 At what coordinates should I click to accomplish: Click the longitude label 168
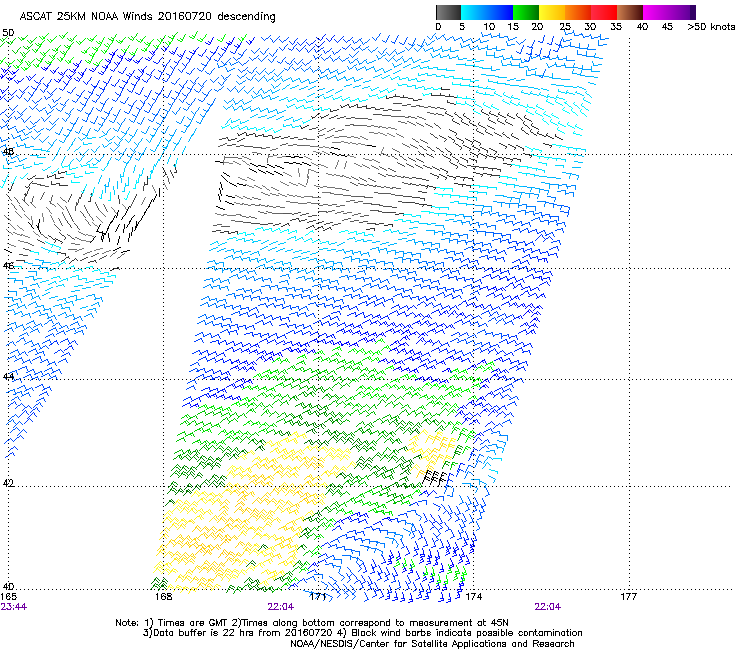tap(164, 597)
